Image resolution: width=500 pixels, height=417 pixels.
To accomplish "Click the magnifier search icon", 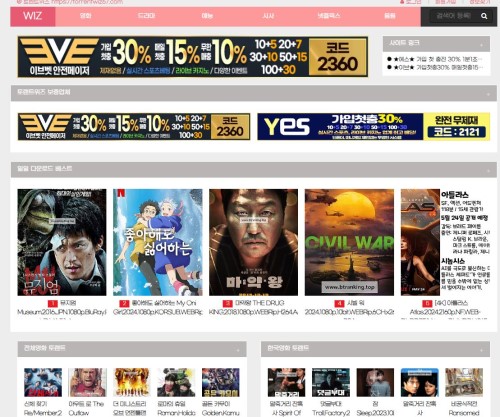I will [x=484, y=16].
